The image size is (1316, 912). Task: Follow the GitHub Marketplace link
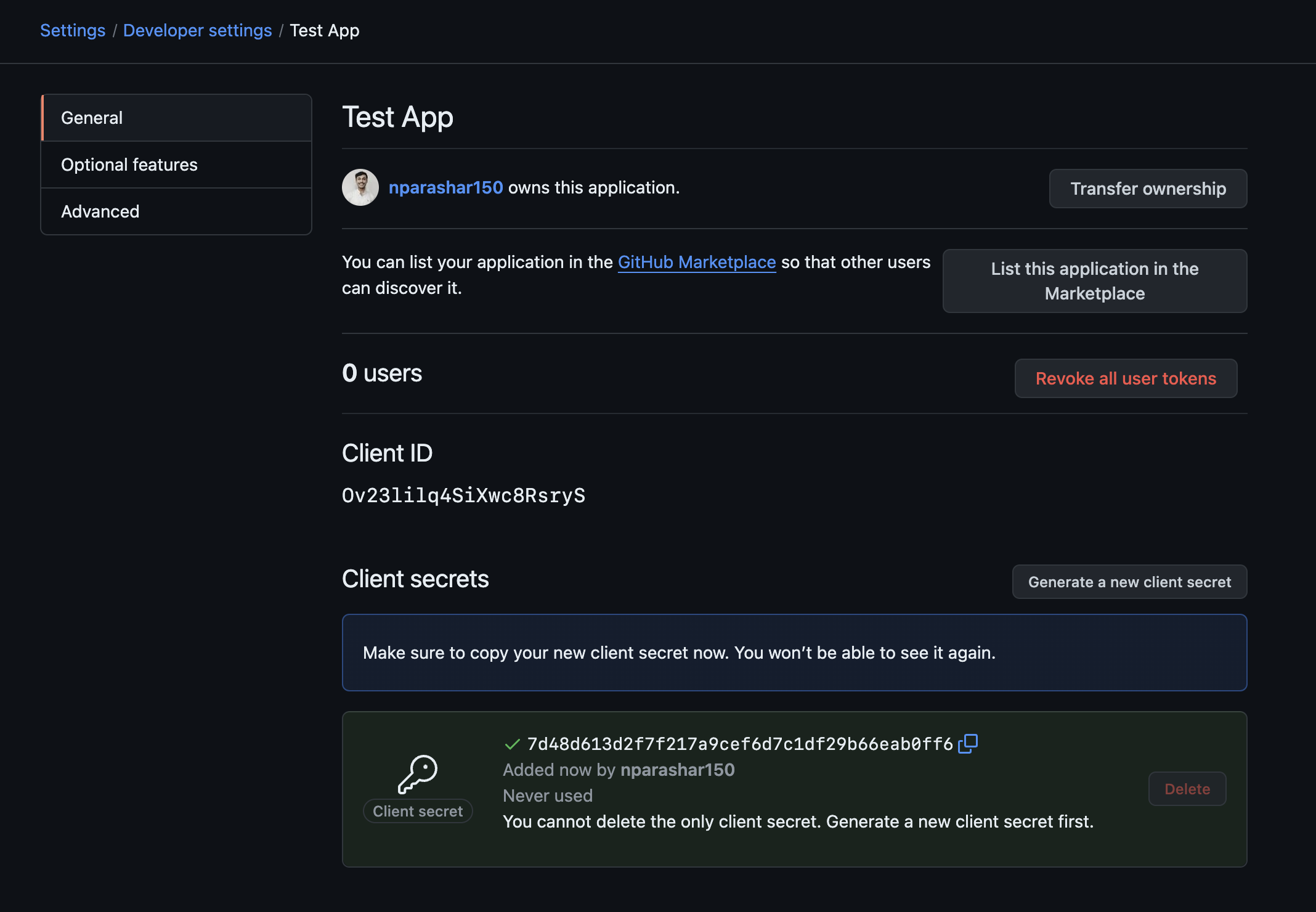(696, 262)
